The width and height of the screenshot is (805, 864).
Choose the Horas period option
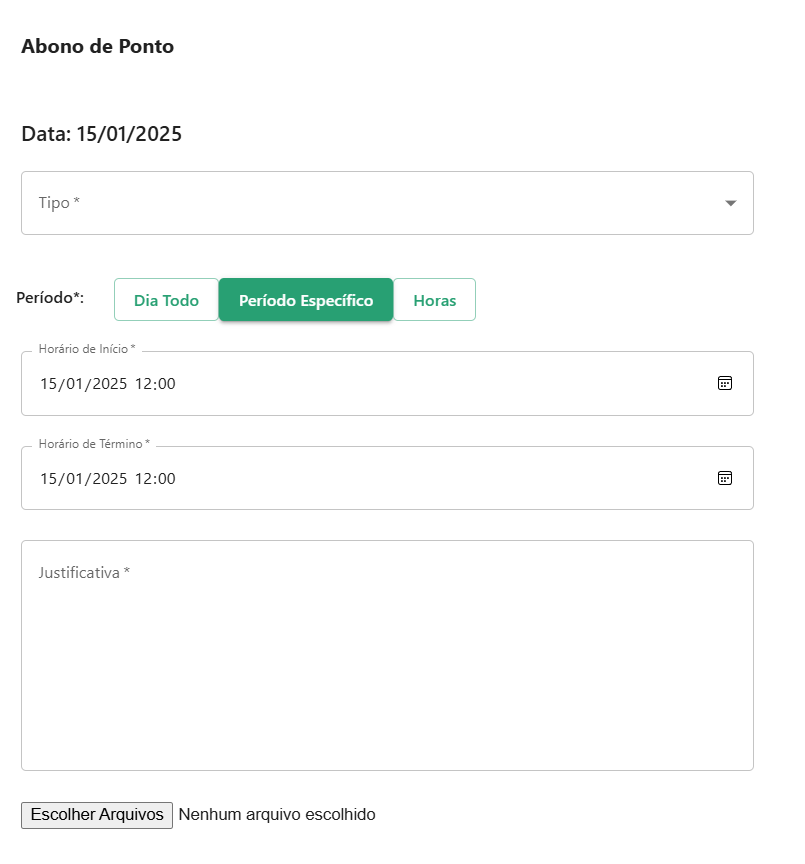tap(435, 300)
